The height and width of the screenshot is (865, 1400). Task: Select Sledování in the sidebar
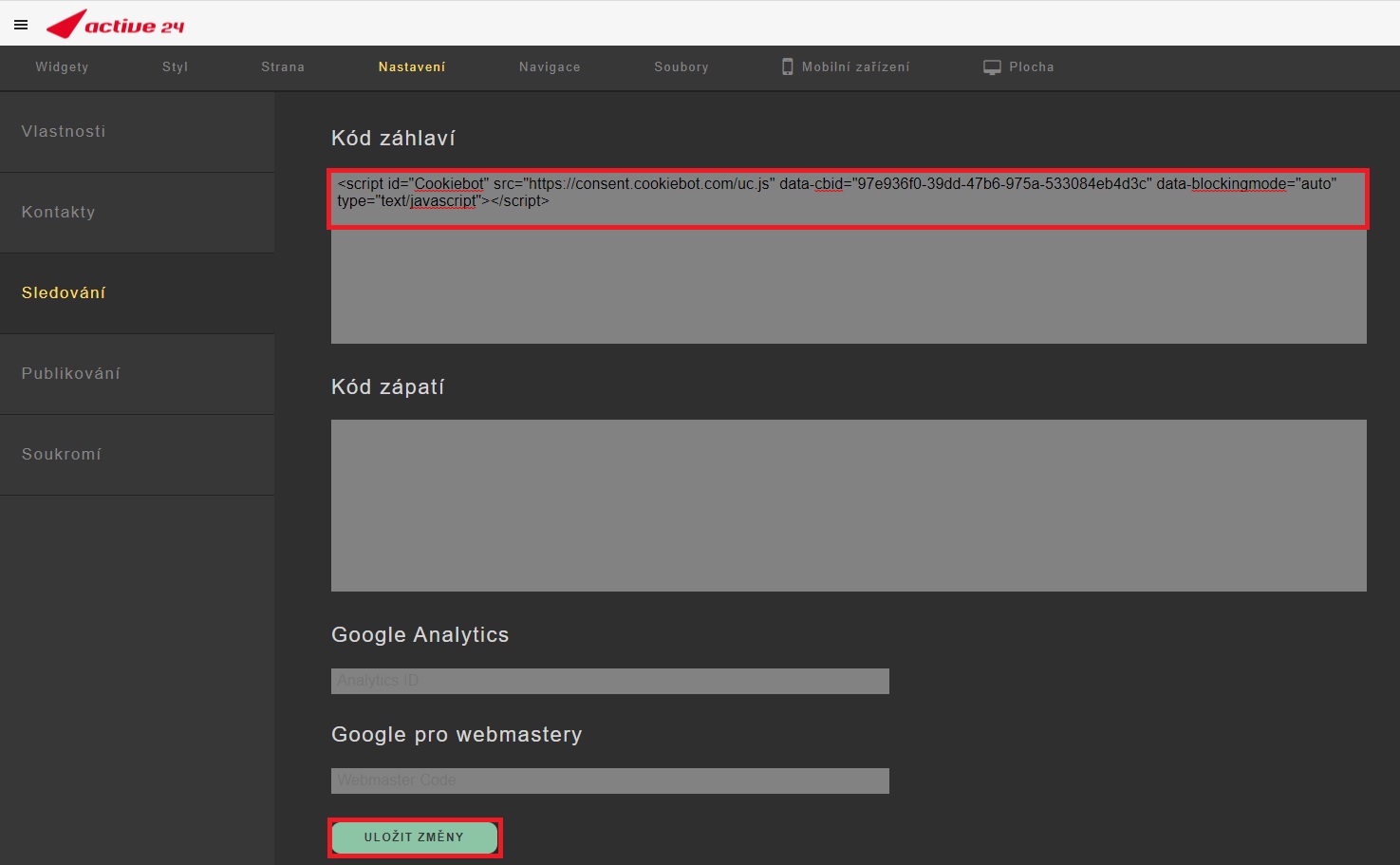coord(138,293)
